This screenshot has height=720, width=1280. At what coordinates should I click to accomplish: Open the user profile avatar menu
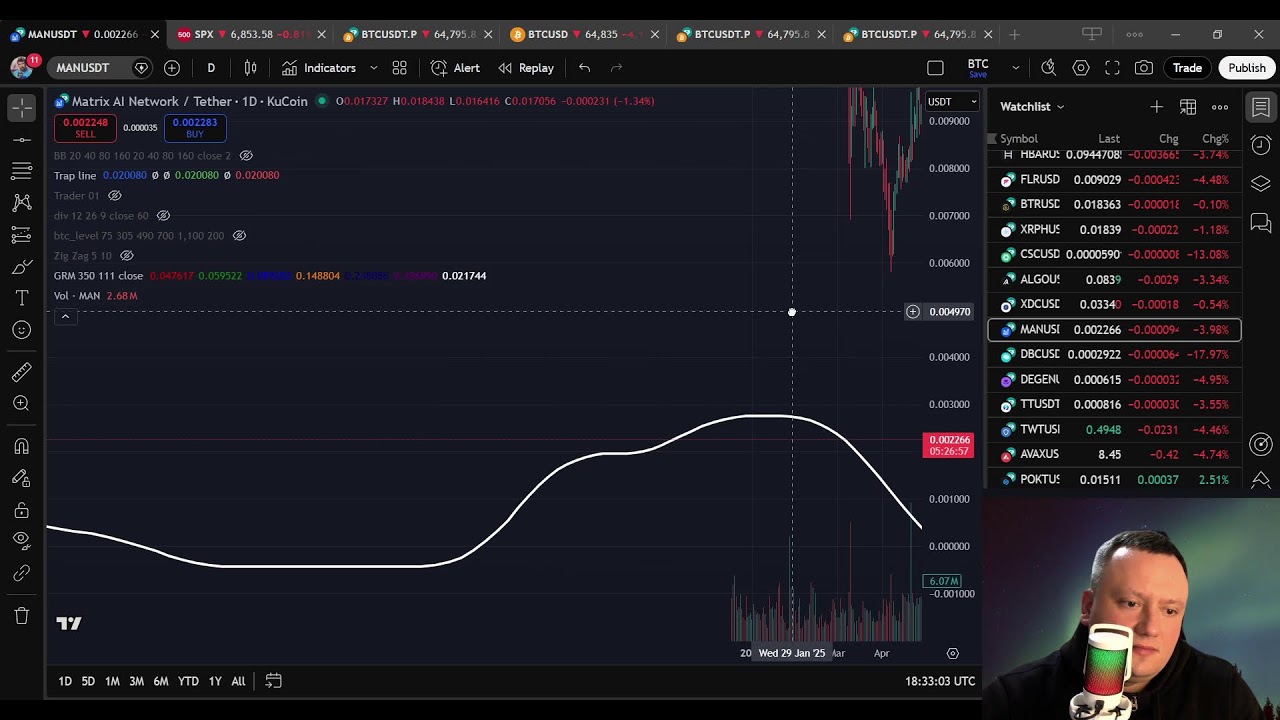click(x=22, y=68)
